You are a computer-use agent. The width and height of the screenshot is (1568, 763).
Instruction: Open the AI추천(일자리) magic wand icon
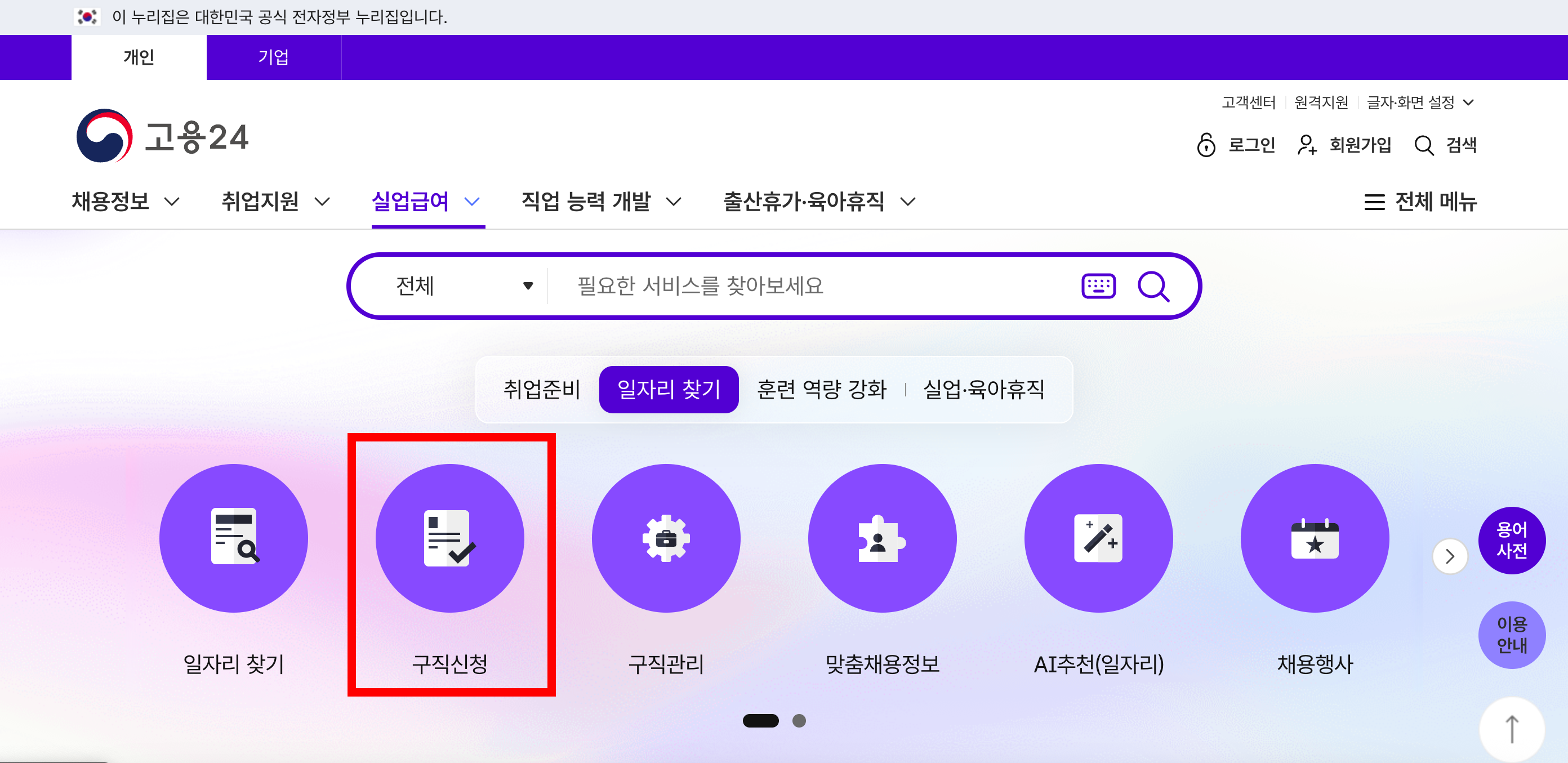(x=1098, y=538)
